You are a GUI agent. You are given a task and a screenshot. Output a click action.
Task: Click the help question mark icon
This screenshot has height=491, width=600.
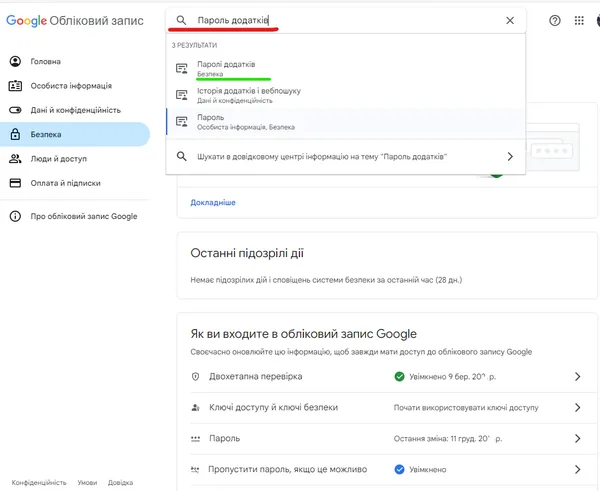click(554, 20)
